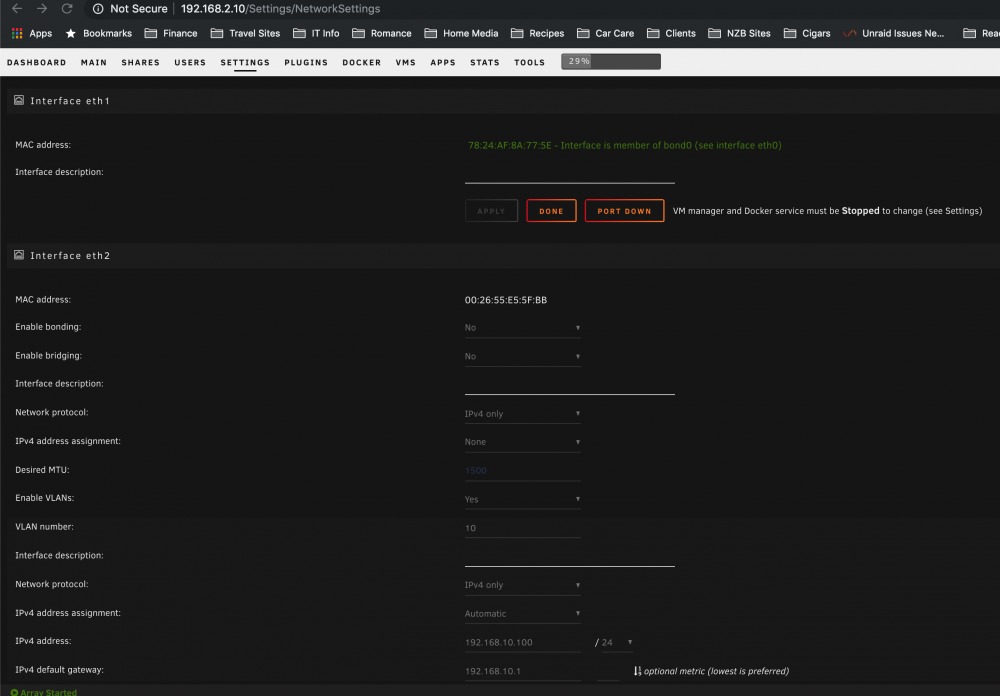Click the browser address bar URL
The width and height of the screenshot is (1000, 696).
(280, 9)
